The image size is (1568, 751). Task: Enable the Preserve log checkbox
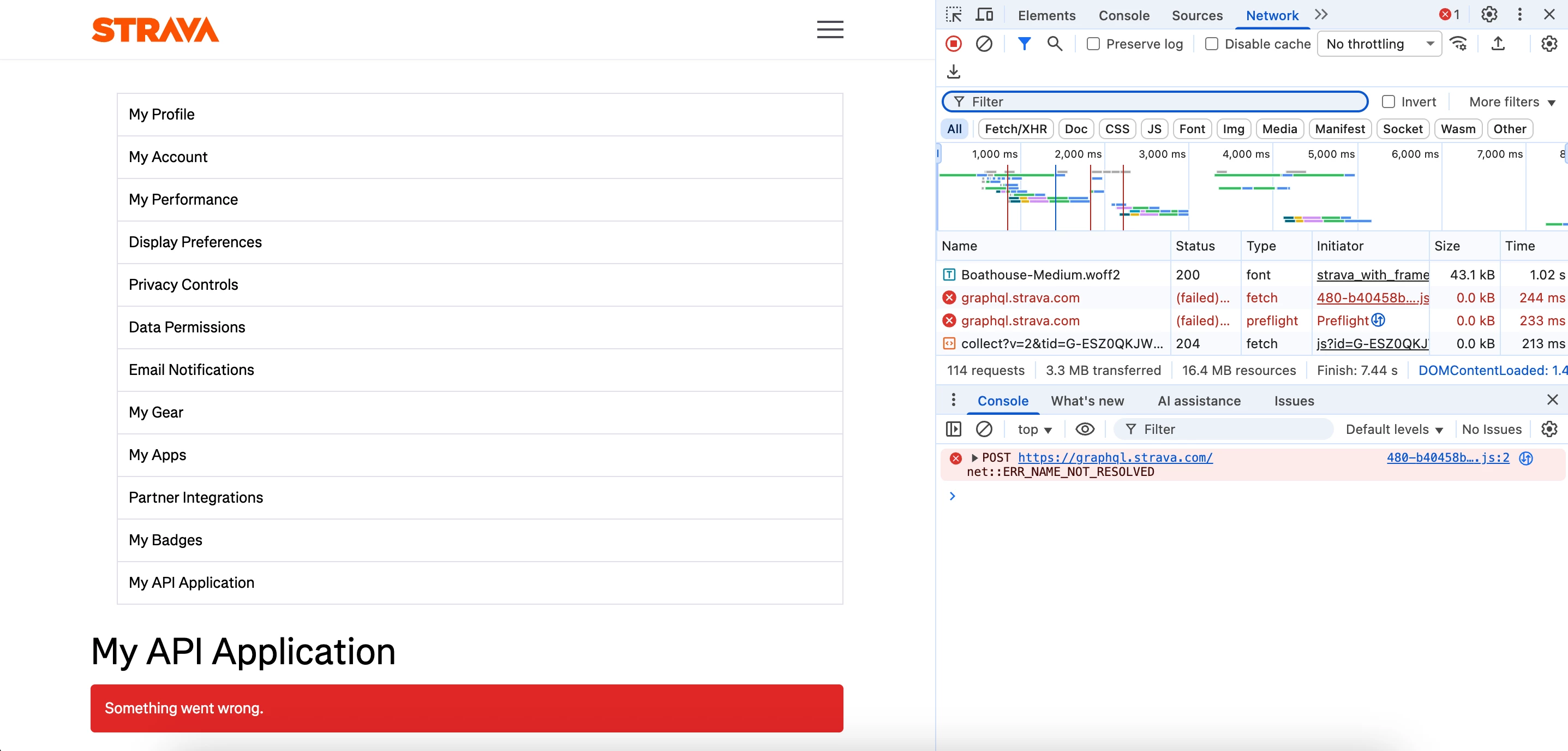click(1093, 44)
